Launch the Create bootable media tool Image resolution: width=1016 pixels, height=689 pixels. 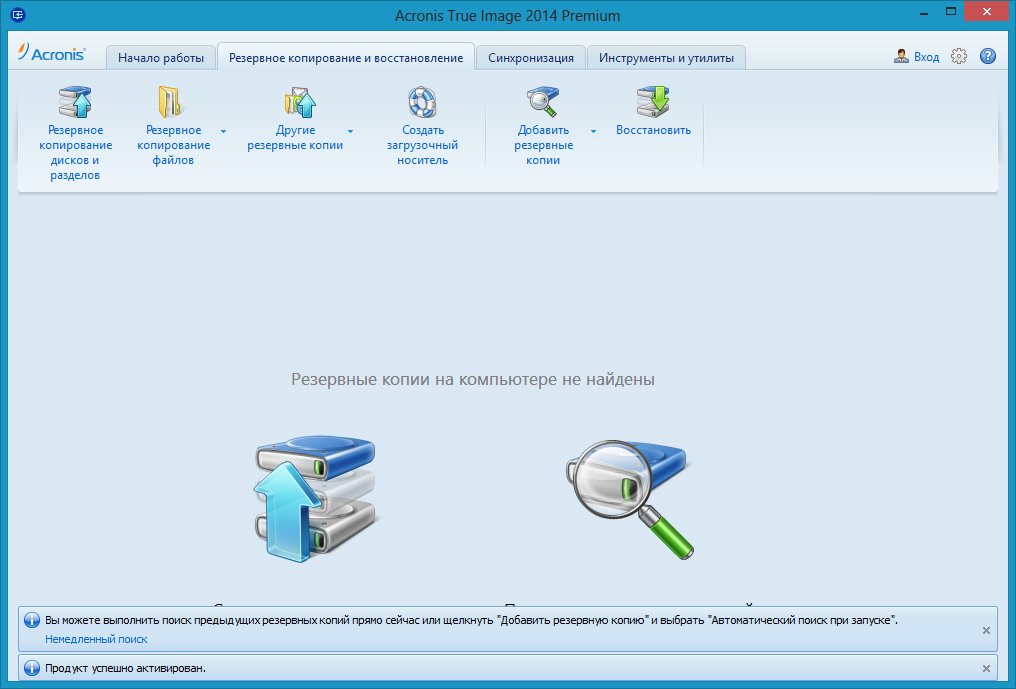(x=422, y=101)
